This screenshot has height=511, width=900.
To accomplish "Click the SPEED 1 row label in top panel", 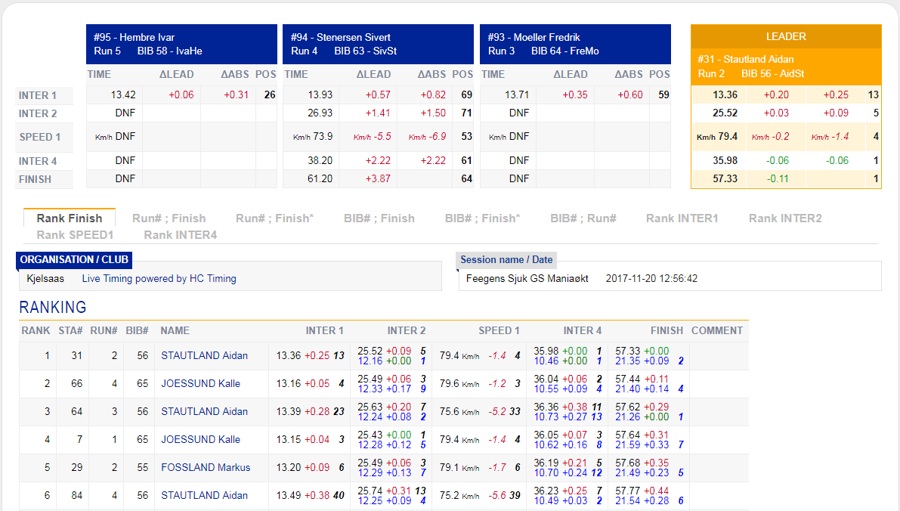I will pos(40,137).
